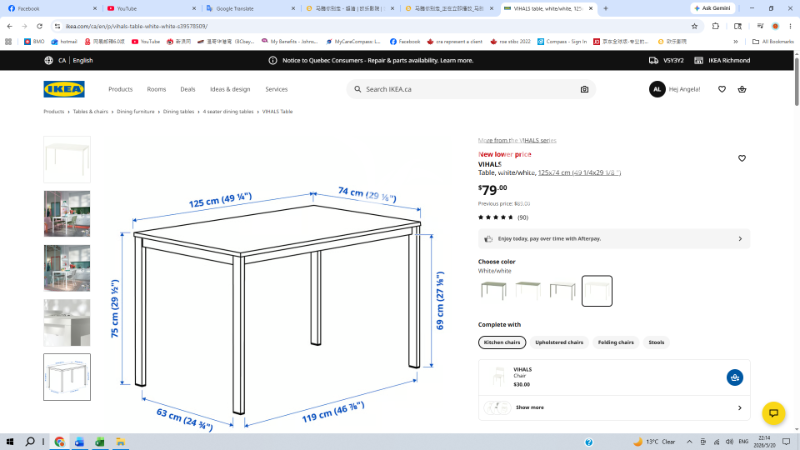The width and height of the screenshot is (800, 450).
Task: Select the IKEA Richmond store icon
Action: click(x=698, y=60)
